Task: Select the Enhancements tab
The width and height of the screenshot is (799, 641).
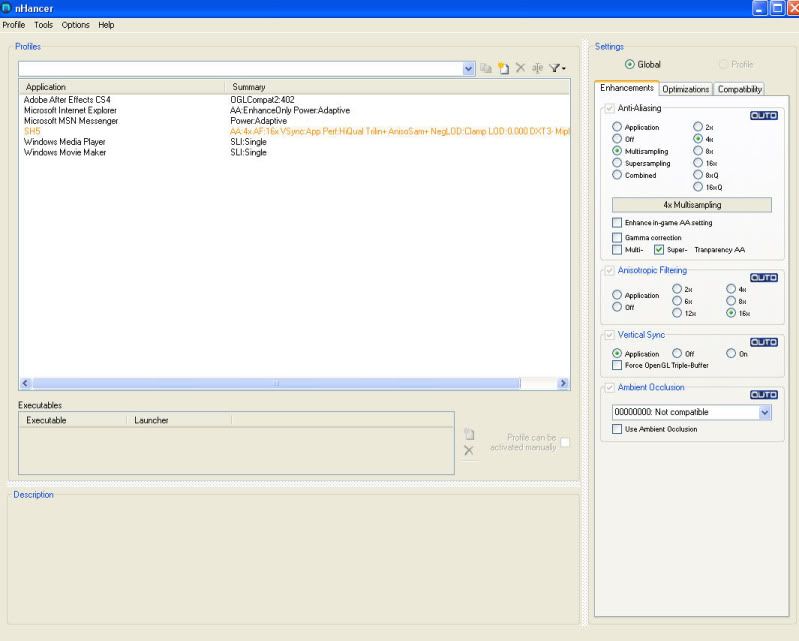Action: 627,88
